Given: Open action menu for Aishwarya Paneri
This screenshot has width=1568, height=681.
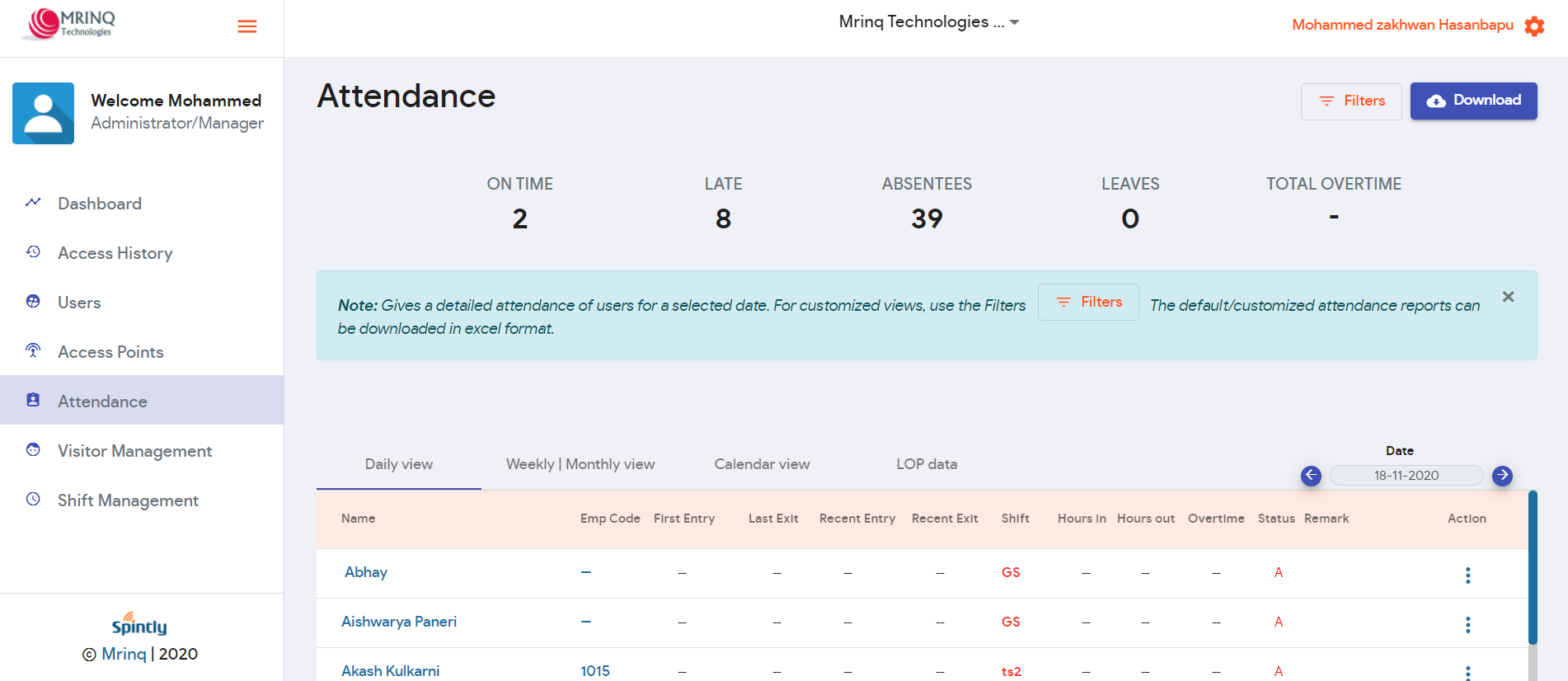Looking at the screenshot, I should click(x=1467, y=624).
